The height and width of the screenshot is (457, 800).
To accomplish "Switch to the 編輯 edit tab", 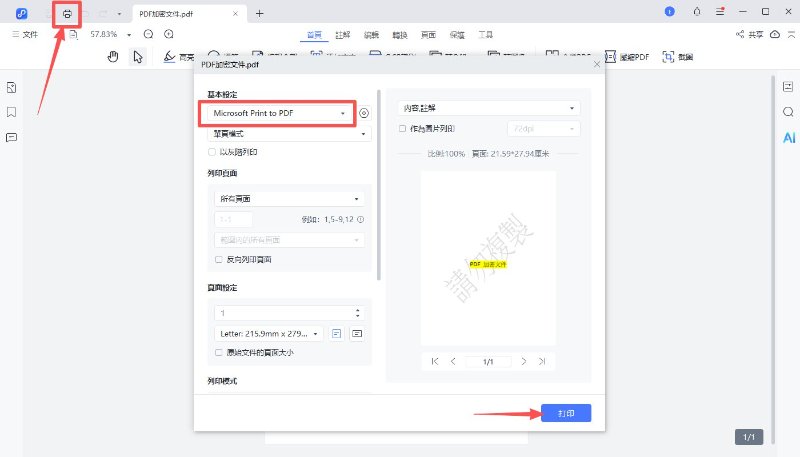I will (x=371, y=35).
